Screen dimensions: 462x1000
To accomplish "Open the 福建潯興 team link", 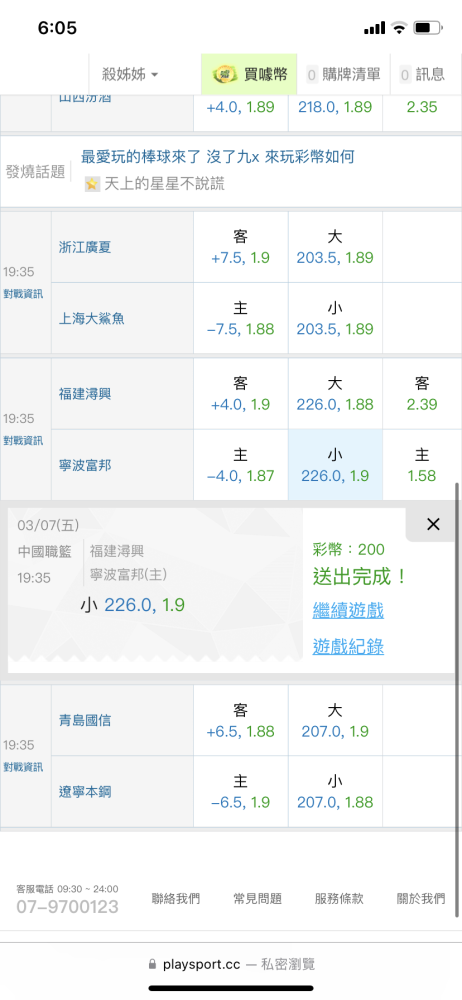I will point(85,394).
